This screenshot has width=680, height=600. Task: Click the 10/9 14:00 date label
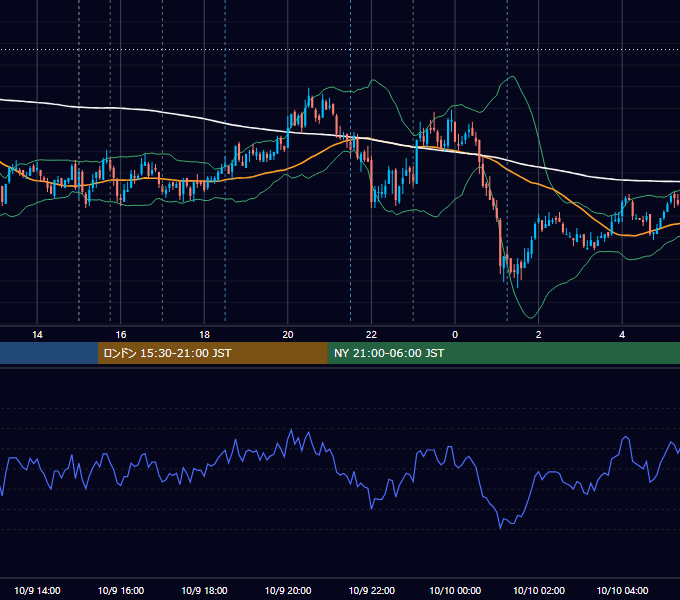click(x=37, y=590)
